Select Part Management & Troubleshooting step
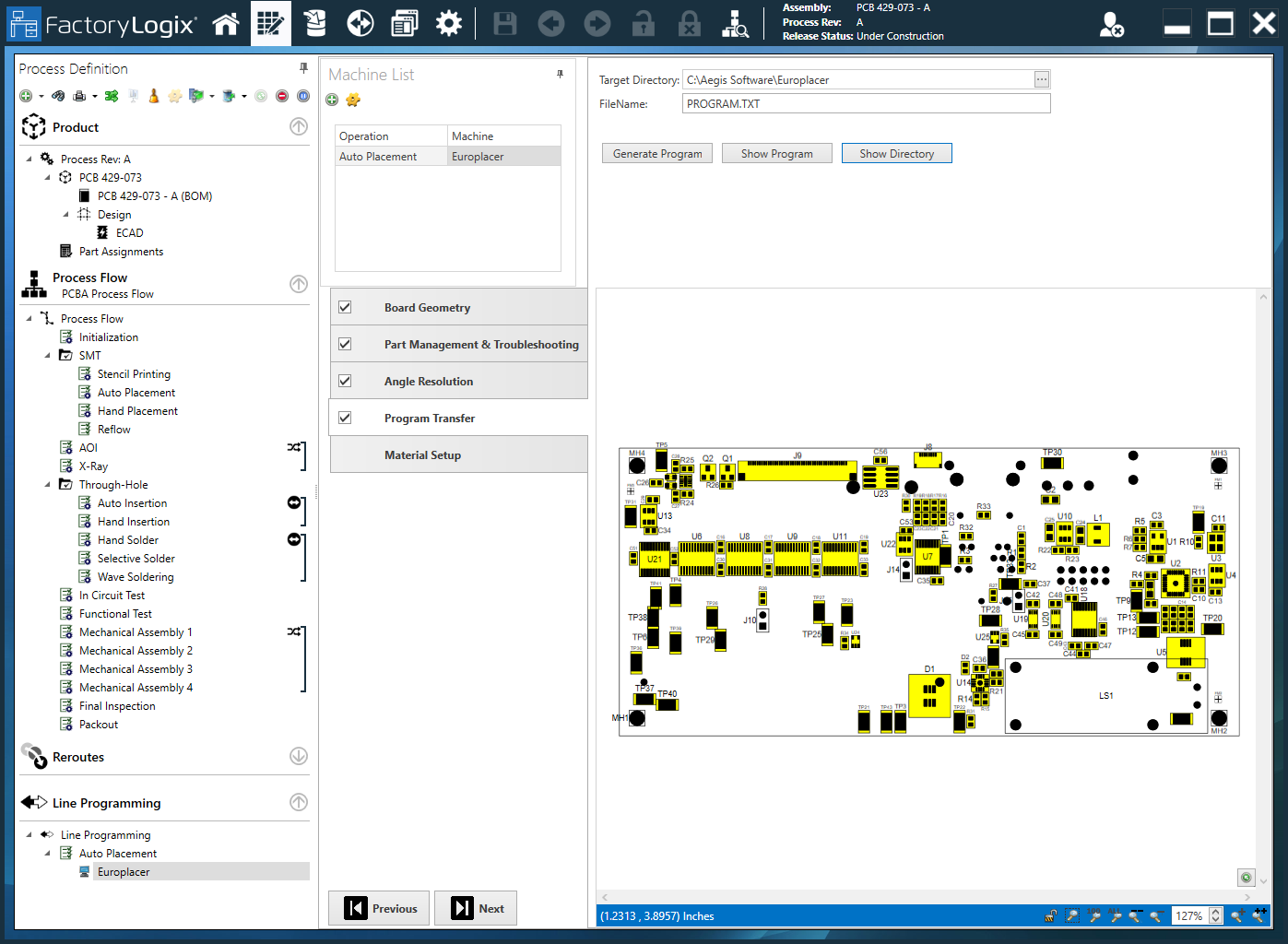This screenshot has height=944, width=1288. (480, 344)
